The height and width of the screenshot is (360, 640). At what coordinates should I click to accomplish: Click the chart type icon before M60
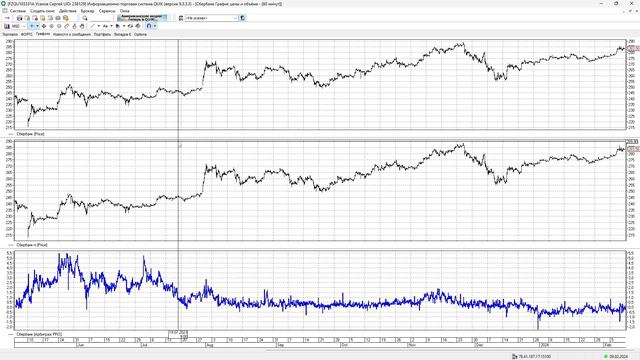pyautogui.click(x=7, y=27)
